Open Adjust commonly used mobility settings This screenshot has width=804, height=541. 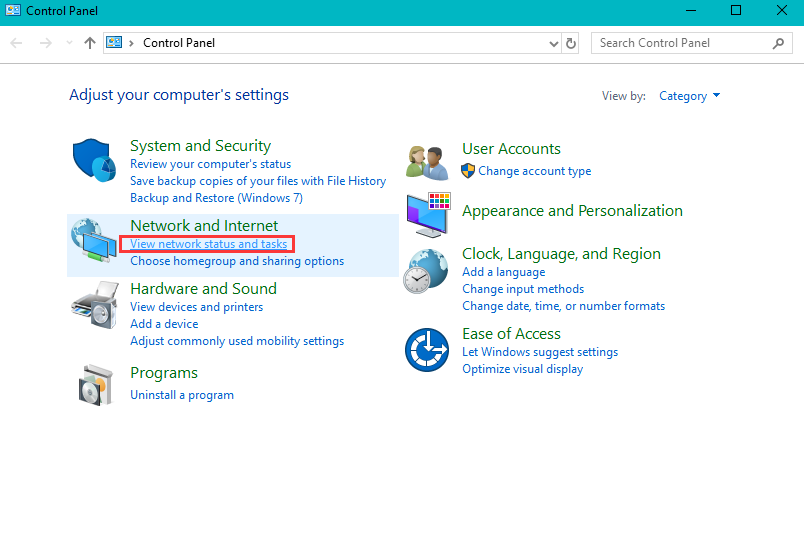(237, 341)
